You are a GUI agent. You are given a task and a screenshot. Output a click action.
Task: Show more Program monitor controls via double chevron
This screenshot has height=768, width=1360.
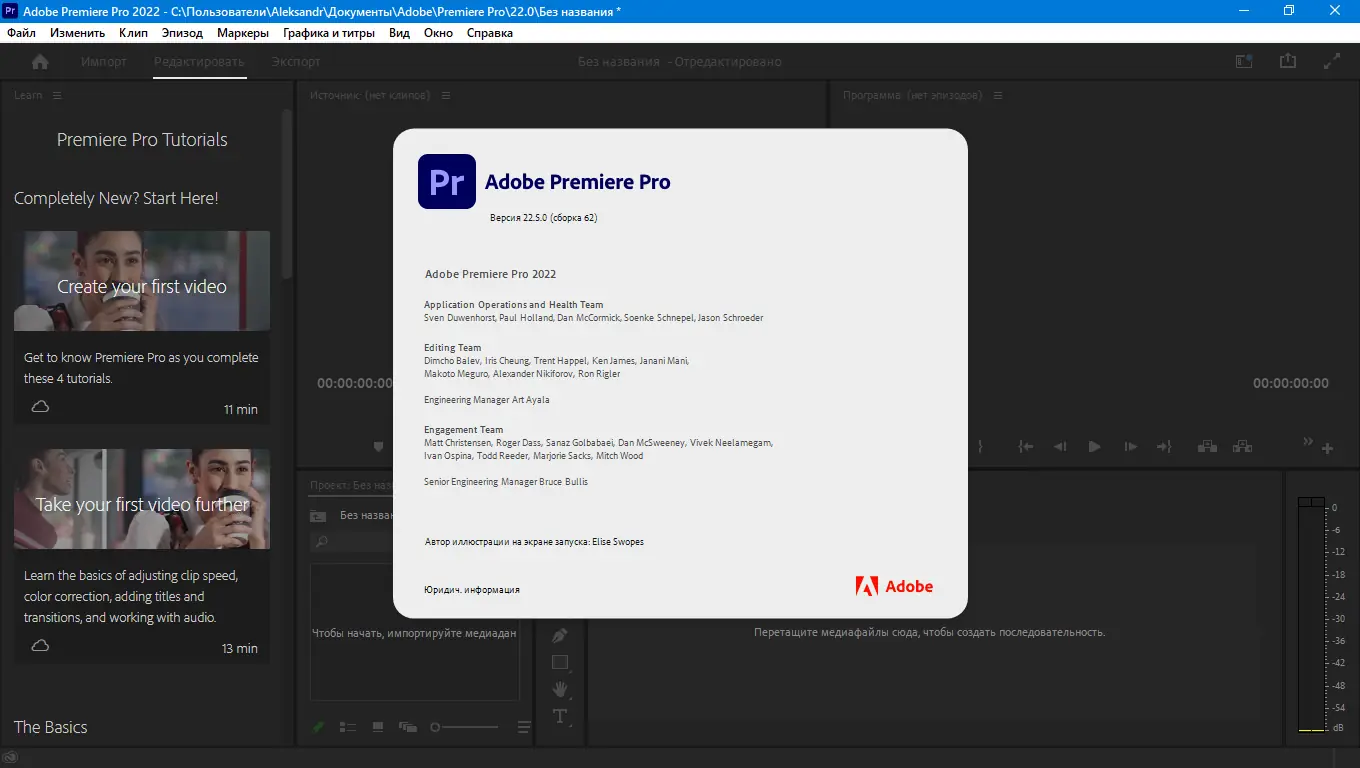[1308, 442]
